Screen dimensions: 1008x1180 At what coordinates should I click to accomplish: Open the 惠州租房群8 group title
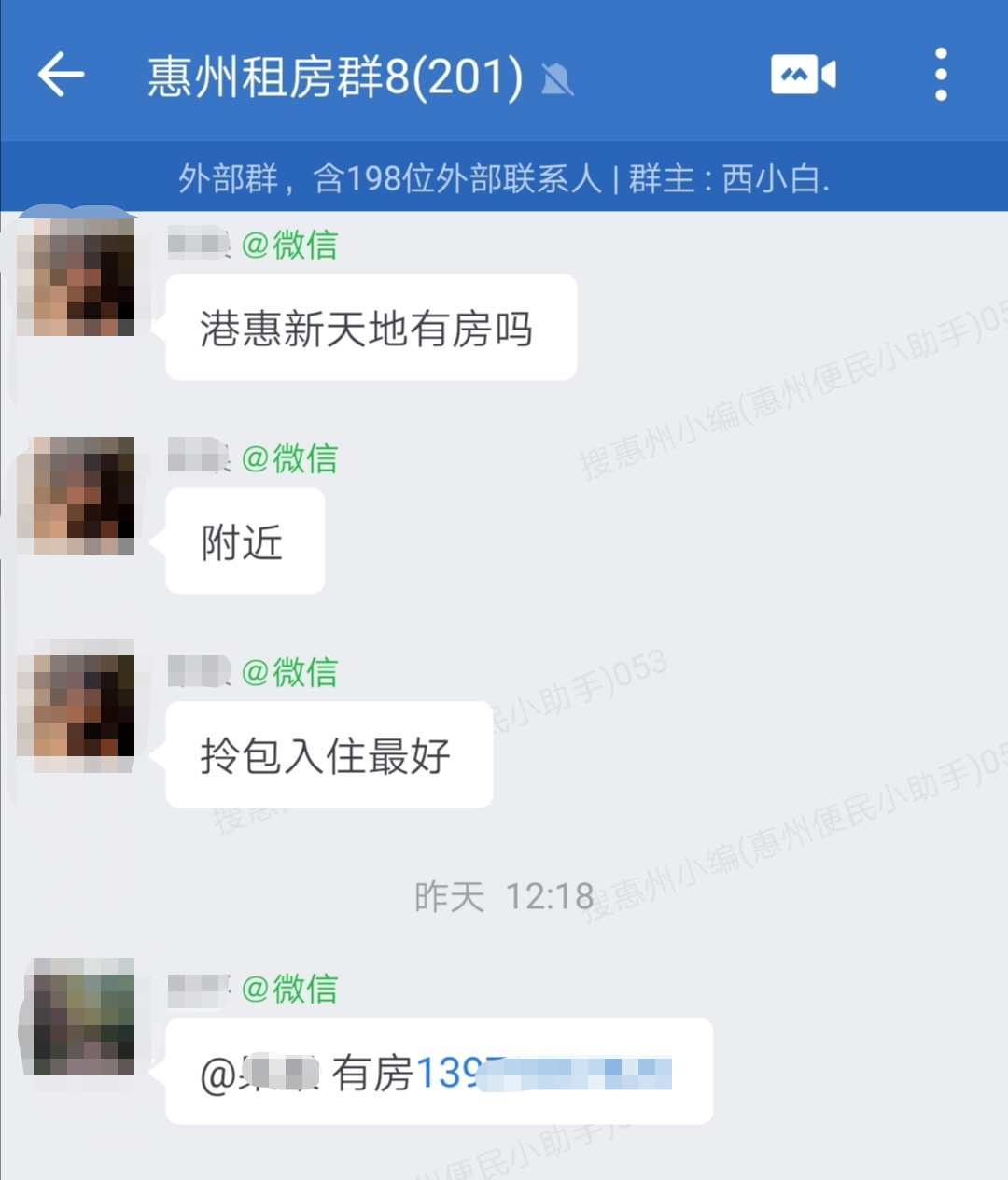tap(335, 77)
